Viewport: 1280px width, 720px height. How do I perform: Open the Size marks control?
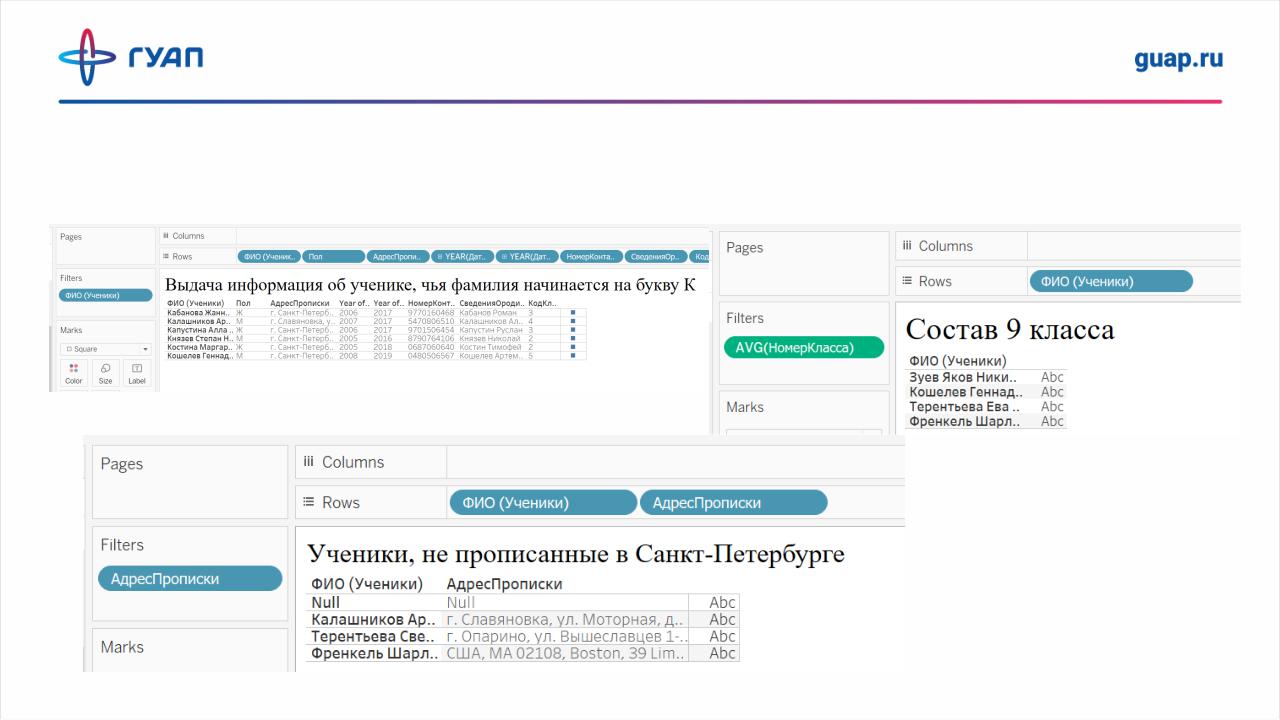click(105, 372)
